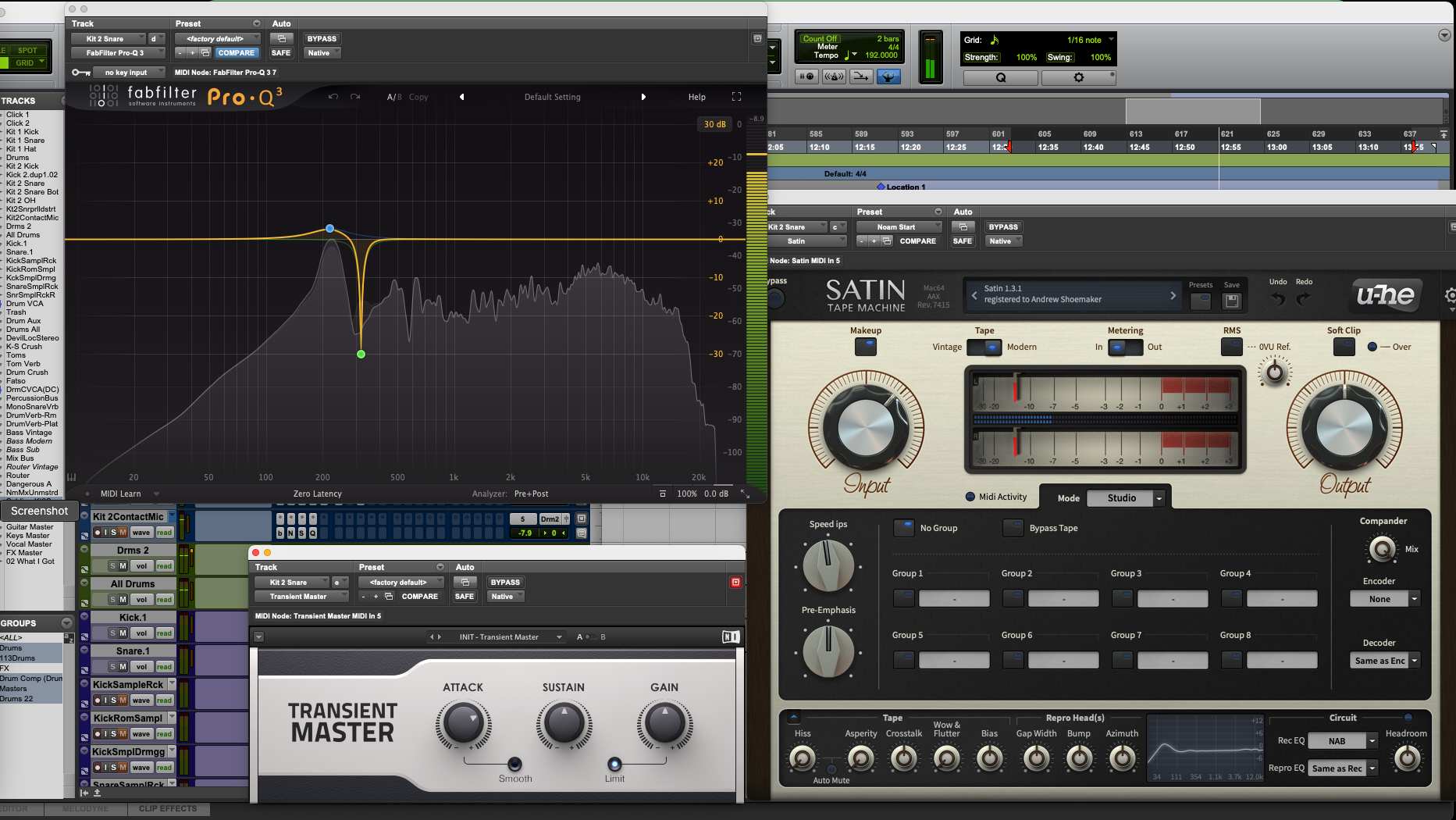
Task: Switch to MELODYNE tab
Action: (85, 809)
